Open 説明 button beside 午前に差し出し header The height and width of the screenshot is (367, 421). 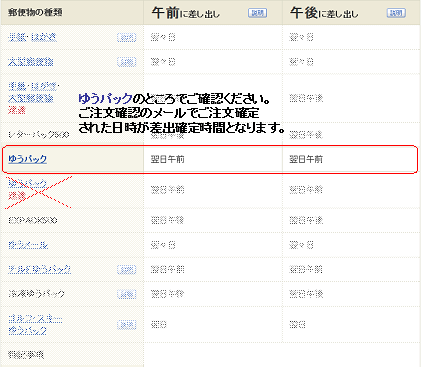click(257, 13)
